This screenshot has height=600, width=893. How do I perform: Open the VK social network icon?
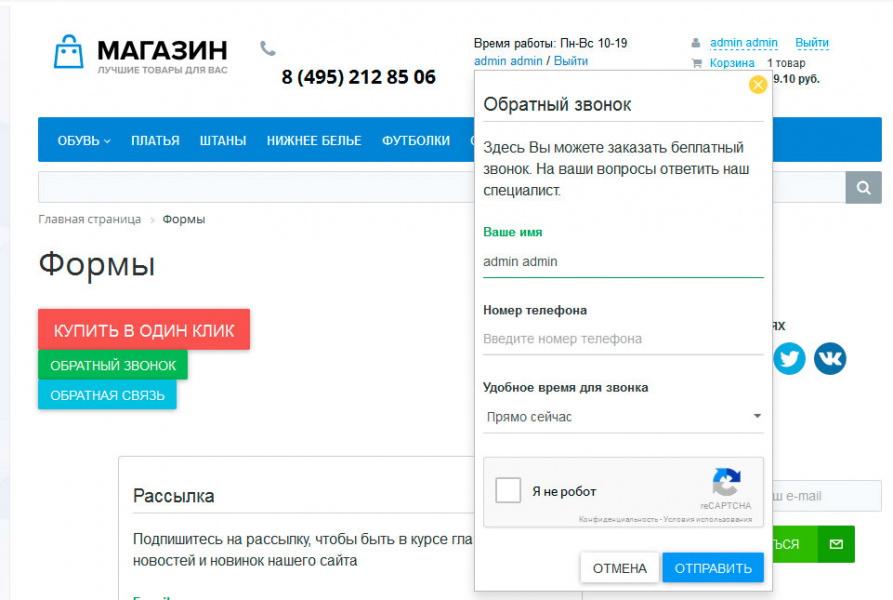[x=830, y=358]
